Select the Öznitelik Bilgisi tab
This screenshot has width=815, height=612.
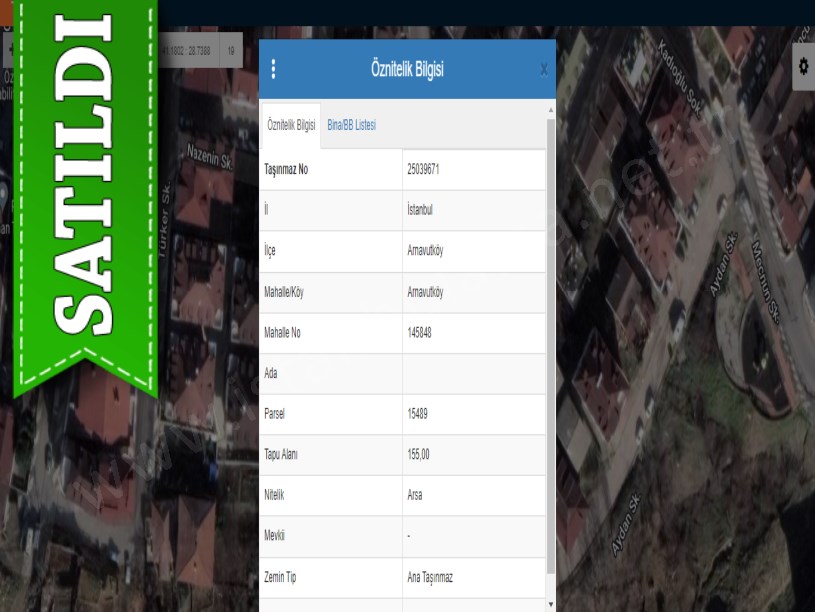point(291,125)
